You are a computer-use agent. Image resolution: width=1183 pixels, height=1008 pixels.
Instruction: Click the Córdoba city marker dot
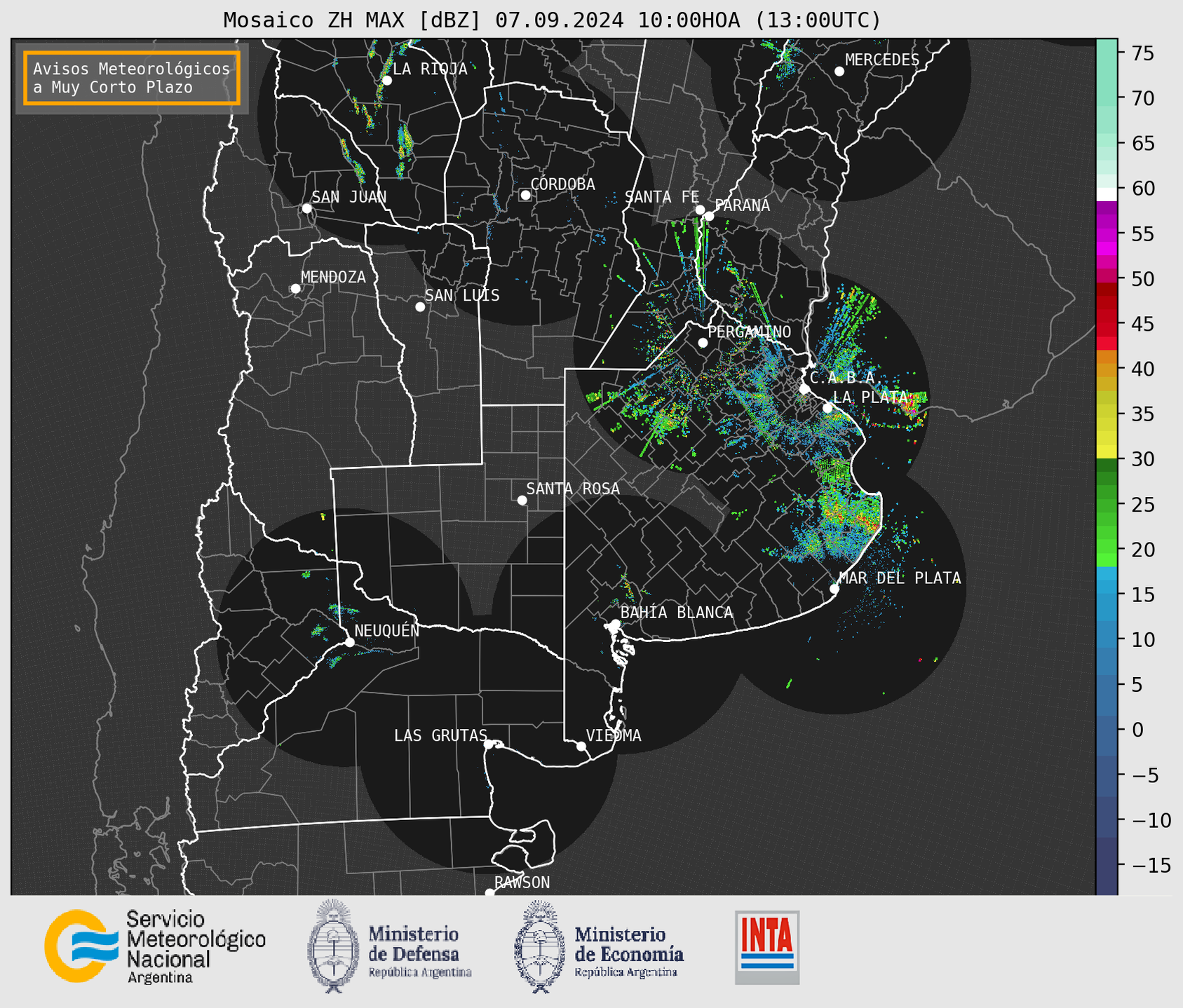tap(525, 195)
